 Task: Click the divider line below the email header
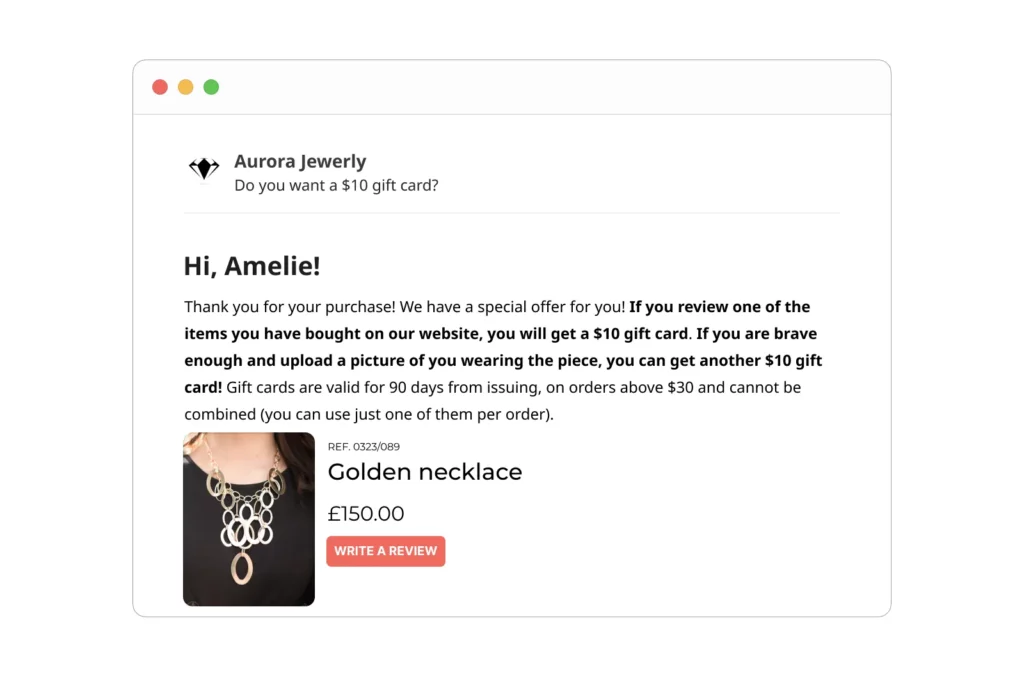(x=511, y=212)
